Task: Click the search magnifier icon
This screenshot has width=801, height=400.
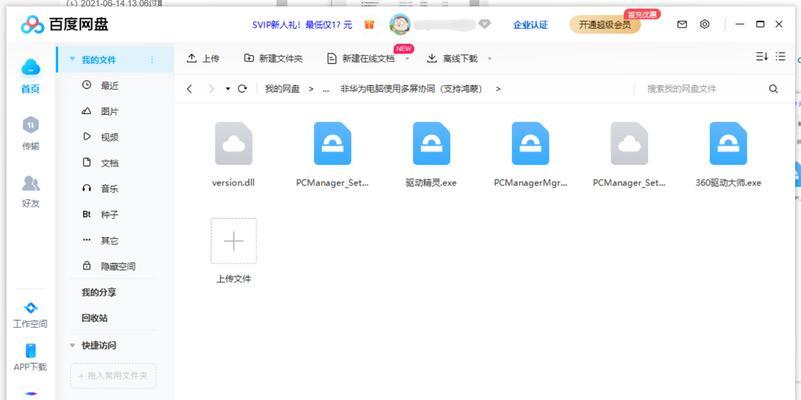Action: click(773, 89)
